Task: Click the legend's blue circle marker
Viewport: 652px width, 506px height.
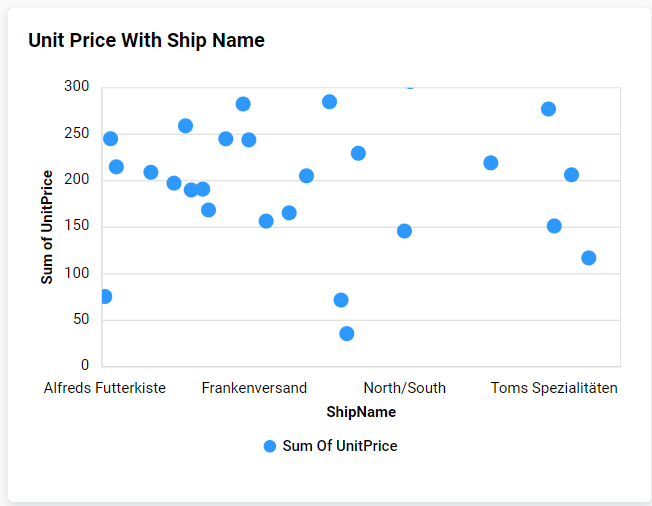Action: (x=270, y=446)
